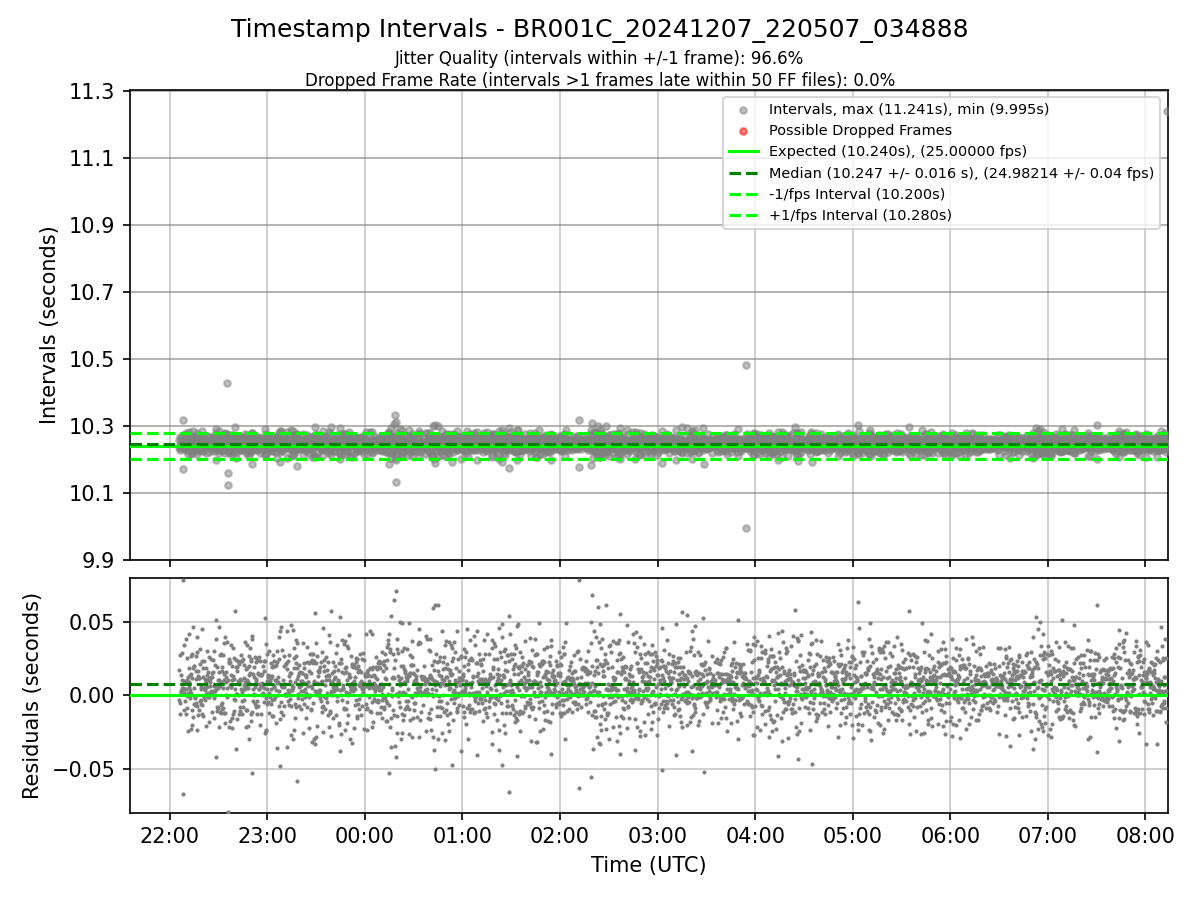This screenshot has width=1200, height=900.
Task: Click the maximum point near 11.24s at the upper plot's right edge
Action: [1167, 111]
